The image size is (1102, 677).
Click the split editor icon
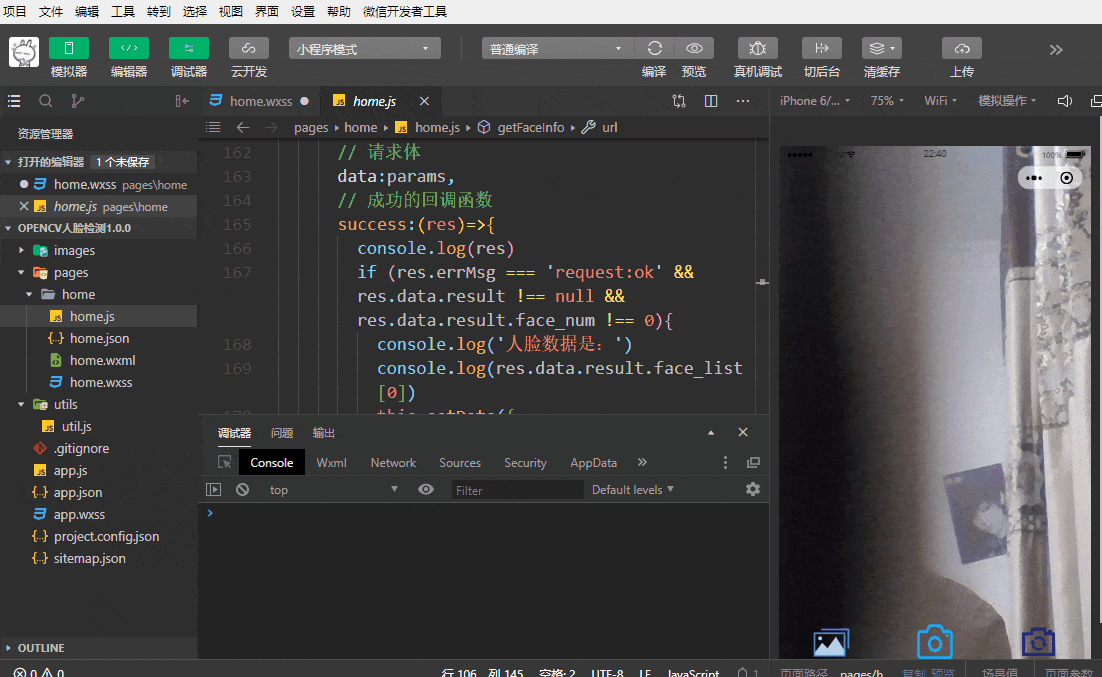coord(711,101)
